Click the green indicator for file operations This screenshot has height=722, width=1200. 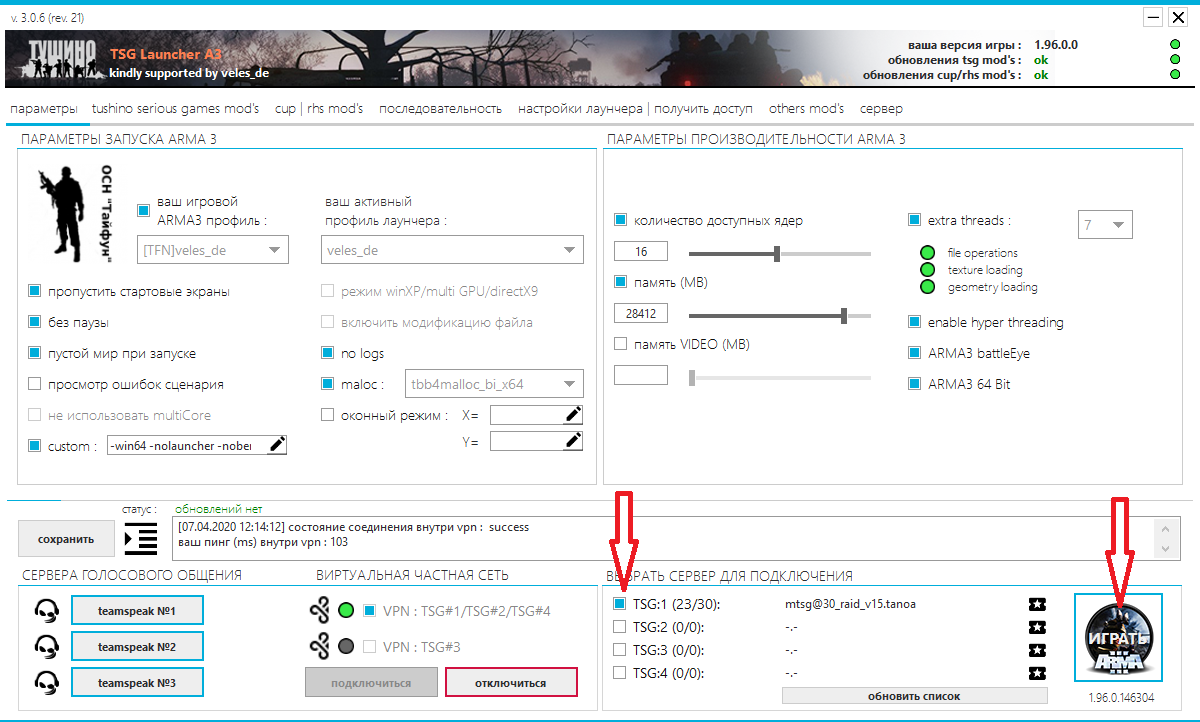point(927,253)
